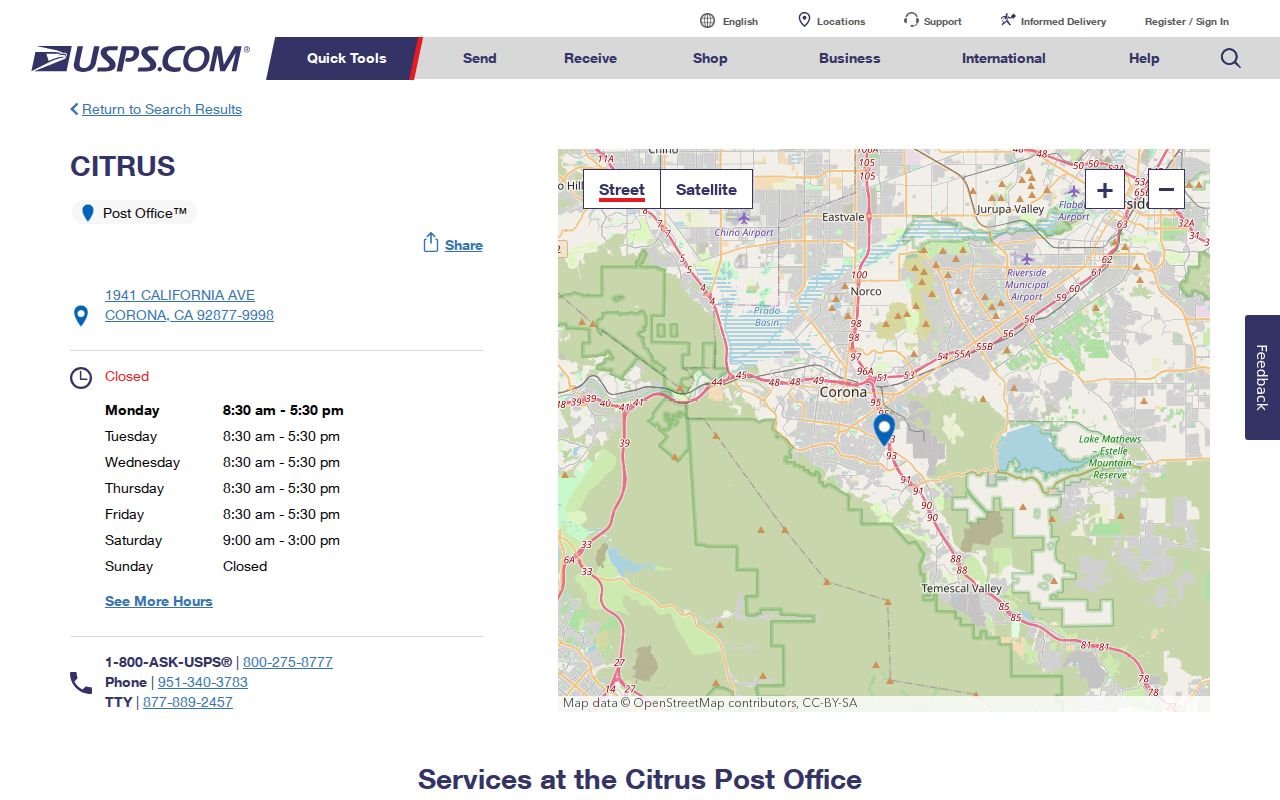1280x800 pixels.
Task: Click the Monday hours row
Action: pyautogui.click(x=224, y=410)
